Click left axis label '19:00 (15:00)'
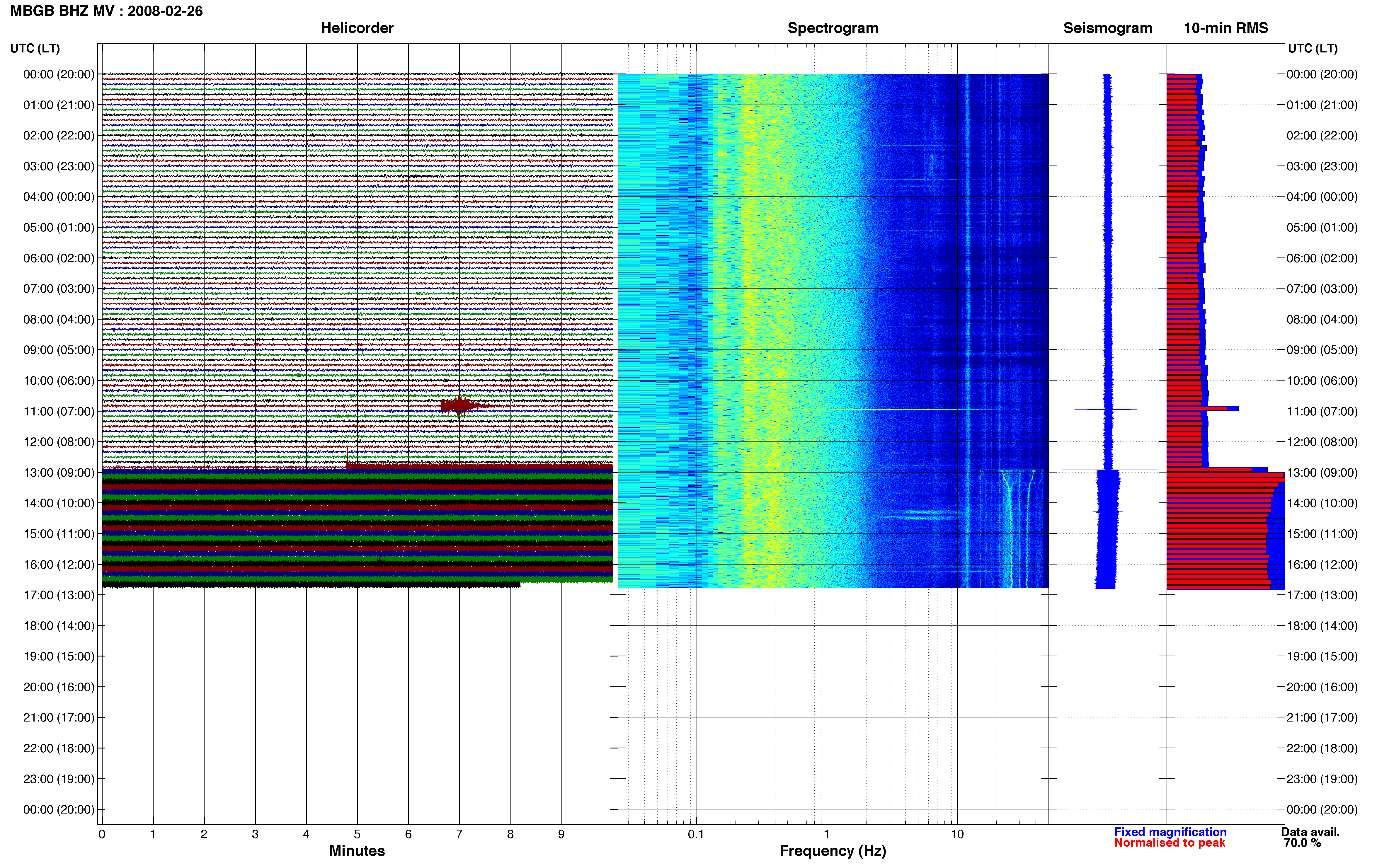 [x=59, y=656]
